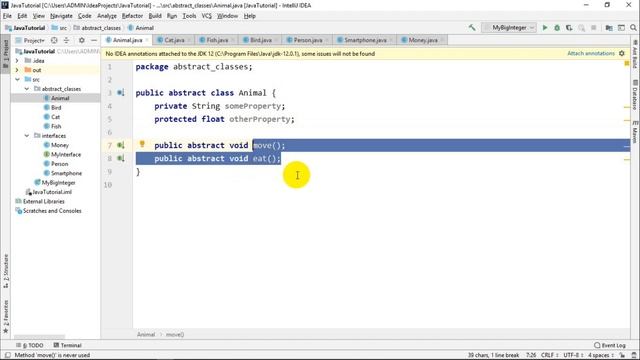Click Attach annotations link
Viewport: 640px width, 360px height.
click(591, 53)
